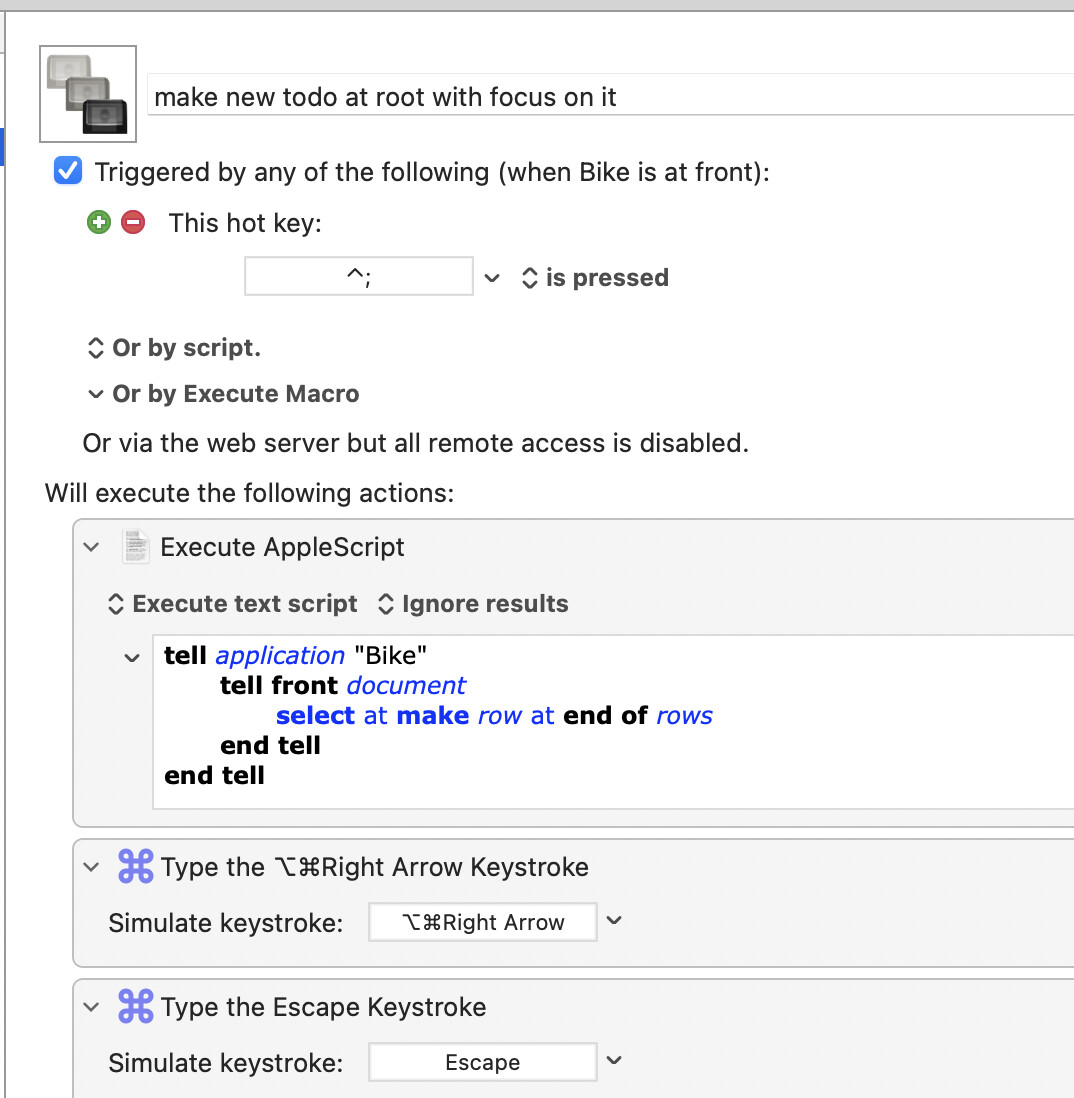Image resolution: width=1074 pixels, height=1098 pixels.
Task: Collapse the "Or by Execute Macro" section
Action: click(x=96, y=394)
